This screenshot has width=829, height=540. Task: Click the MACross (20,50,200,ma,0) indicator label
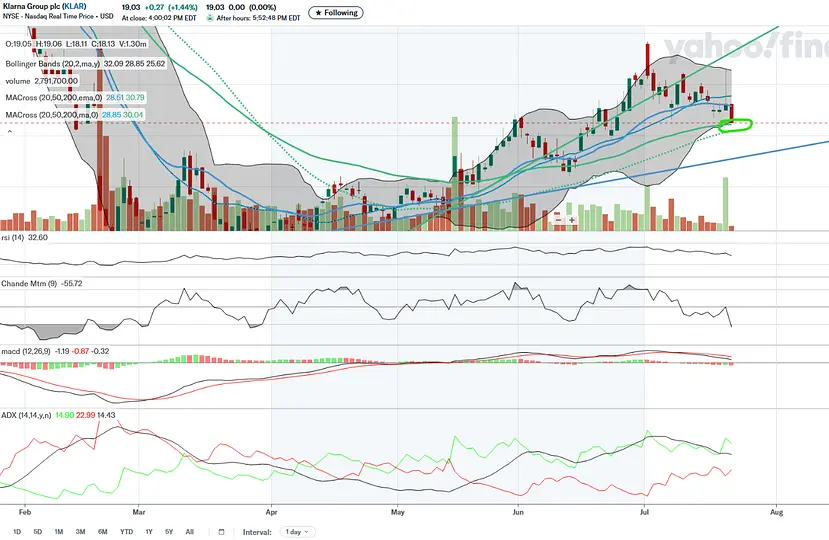click(x=52, y=114)
